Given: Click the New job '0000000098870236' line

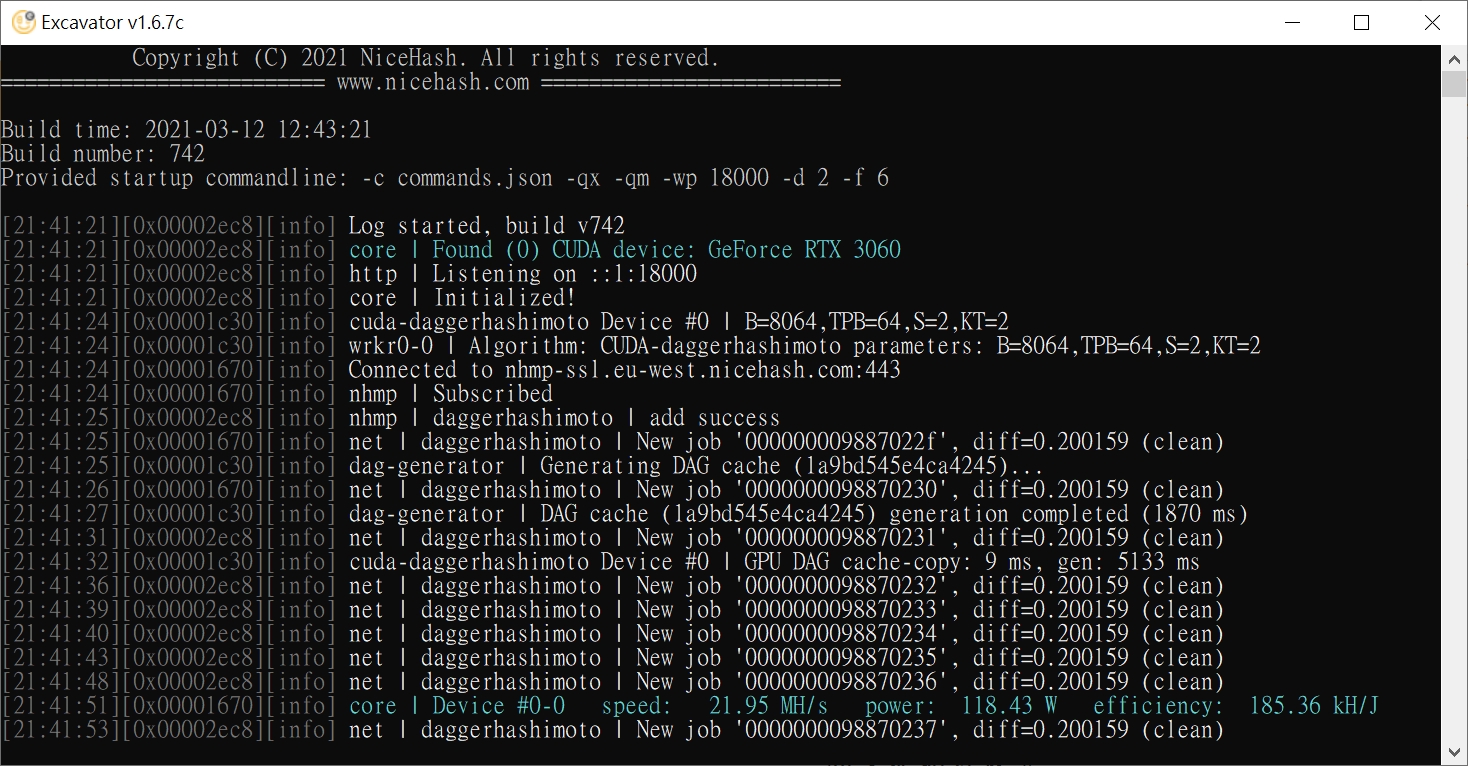Looking at the screenshot, I should (613, 682).
